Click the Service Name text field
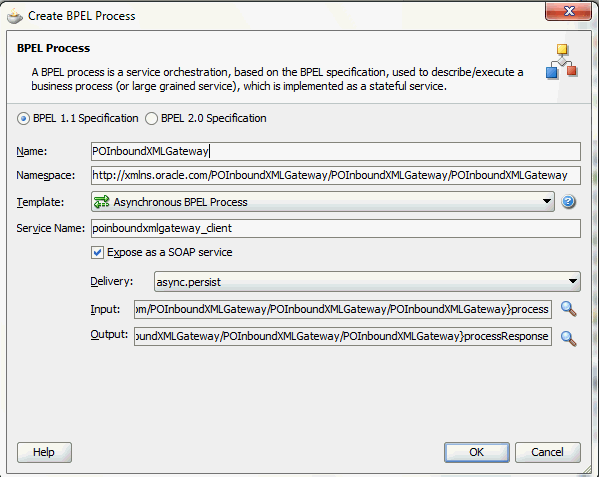Image resolution: width=599 pixels, height=477 pixels. coord(336,228)
